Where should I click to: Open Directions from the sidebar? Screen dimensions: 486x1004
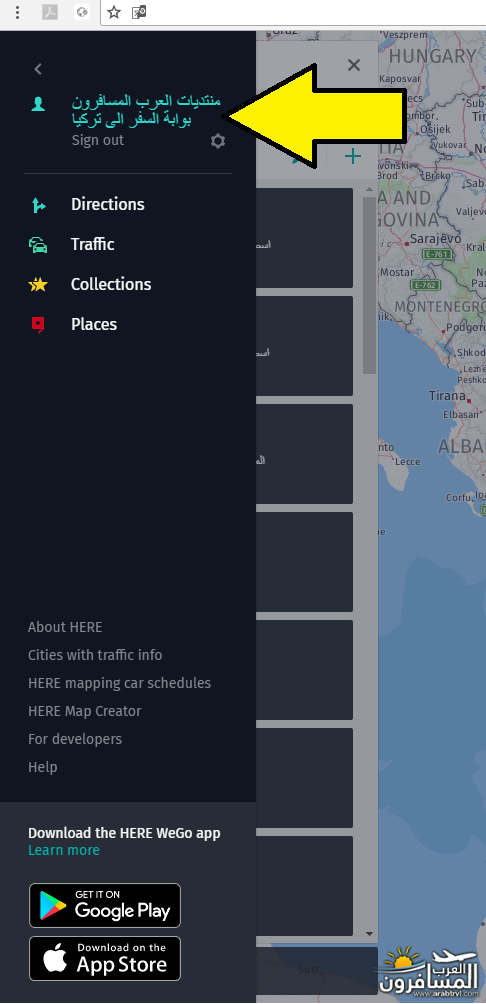[108, 204]
